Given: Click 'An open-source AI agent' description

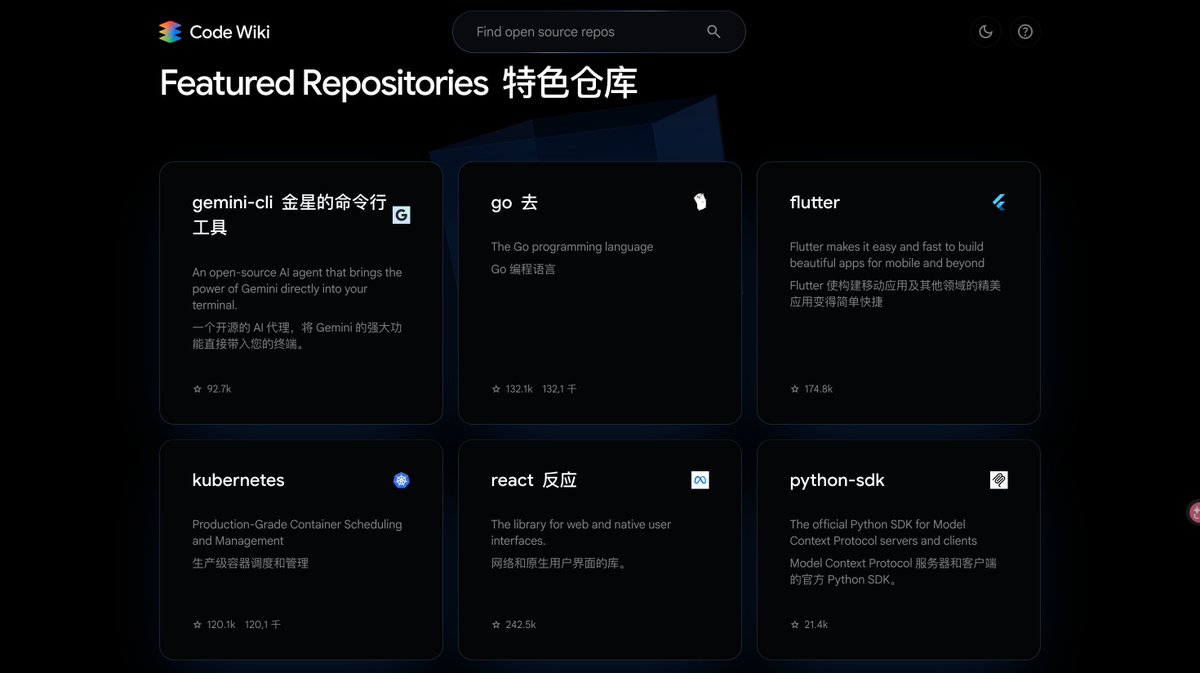Looking at the screenshot, I should (x=297, y=289).
